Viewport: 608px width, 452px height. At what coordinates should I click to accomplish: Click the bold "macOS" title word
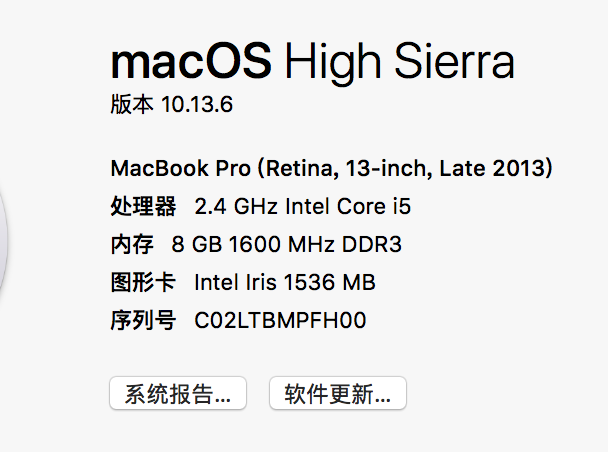click(191, 62)
